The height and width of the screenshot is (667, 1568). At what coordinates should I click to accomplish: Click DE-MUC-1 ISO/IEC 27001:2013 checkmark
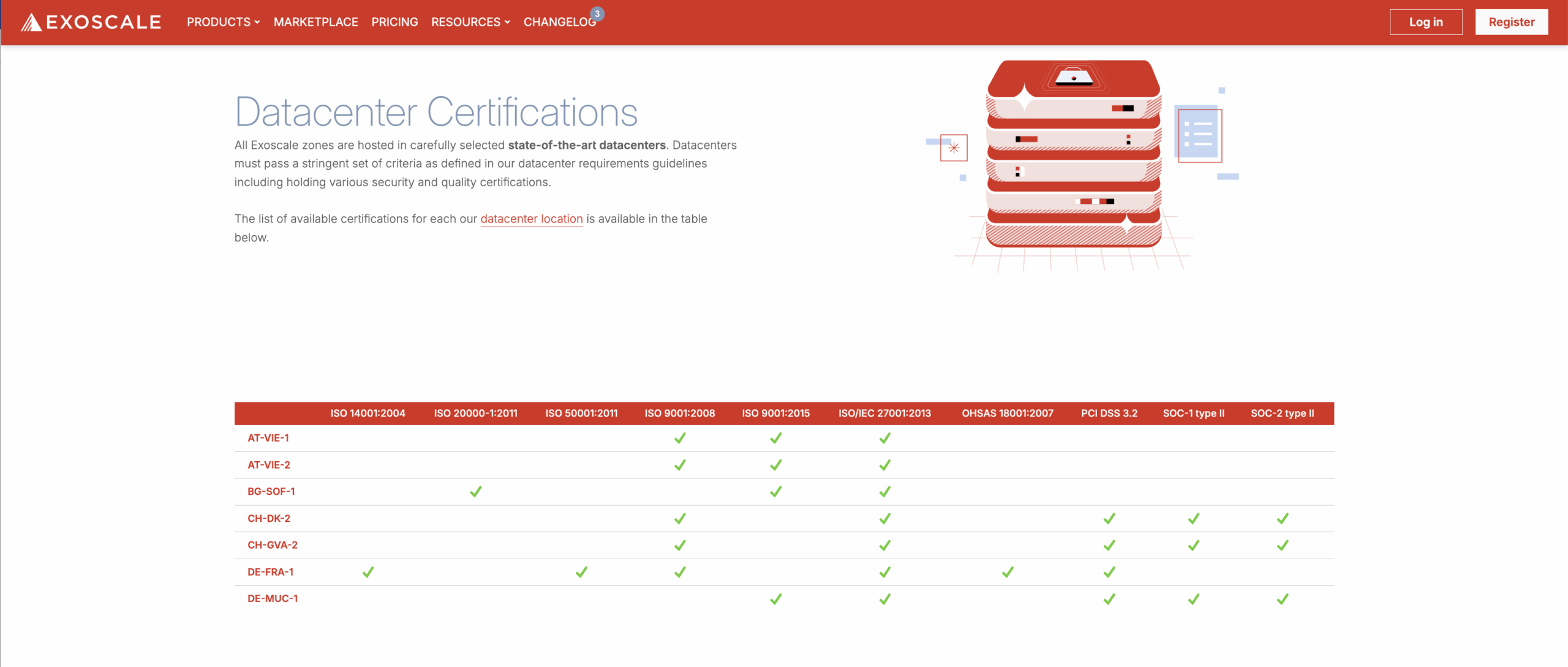click(885, 599)
